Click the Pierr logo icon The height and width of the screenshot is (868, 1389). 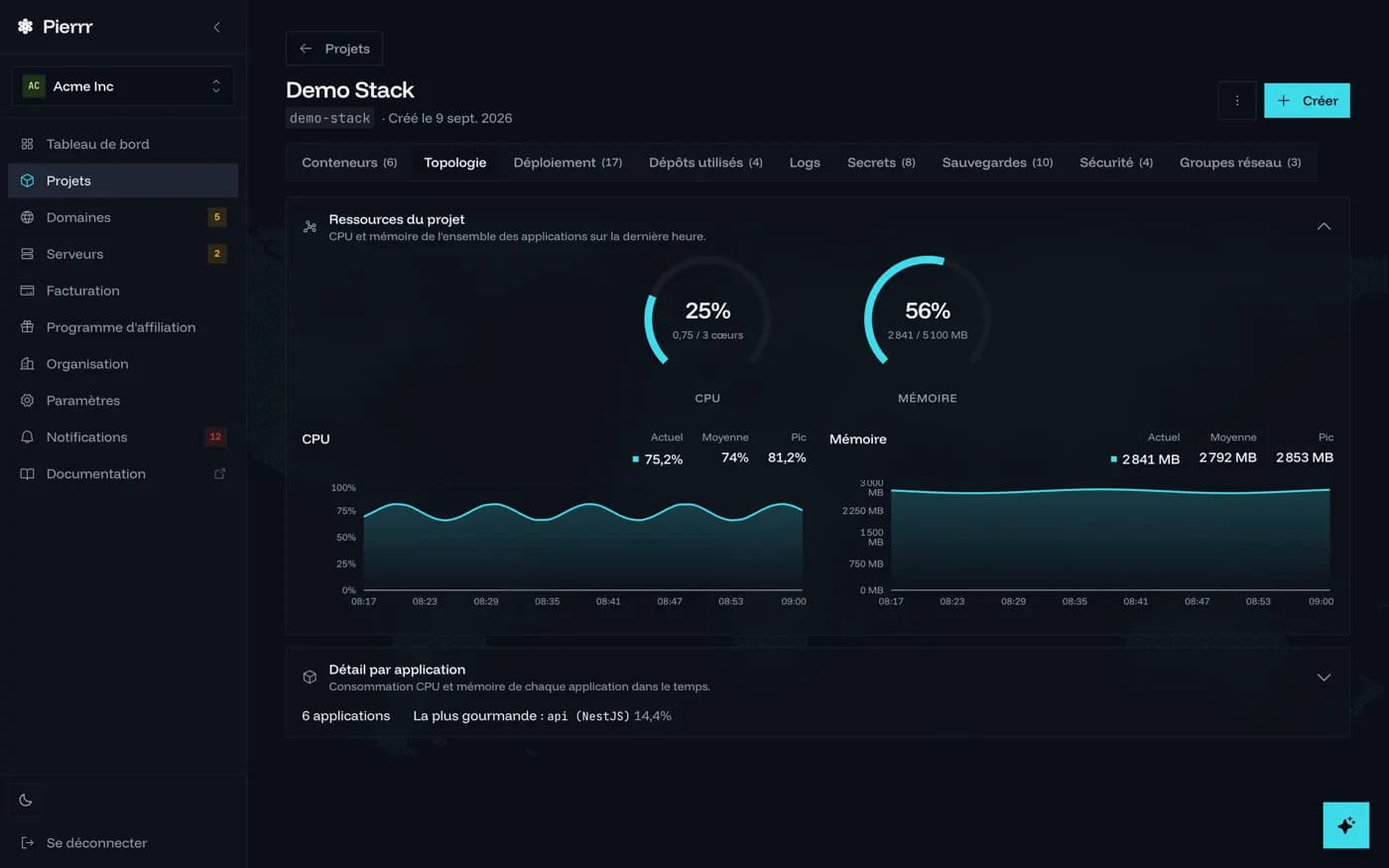[26, 27]
